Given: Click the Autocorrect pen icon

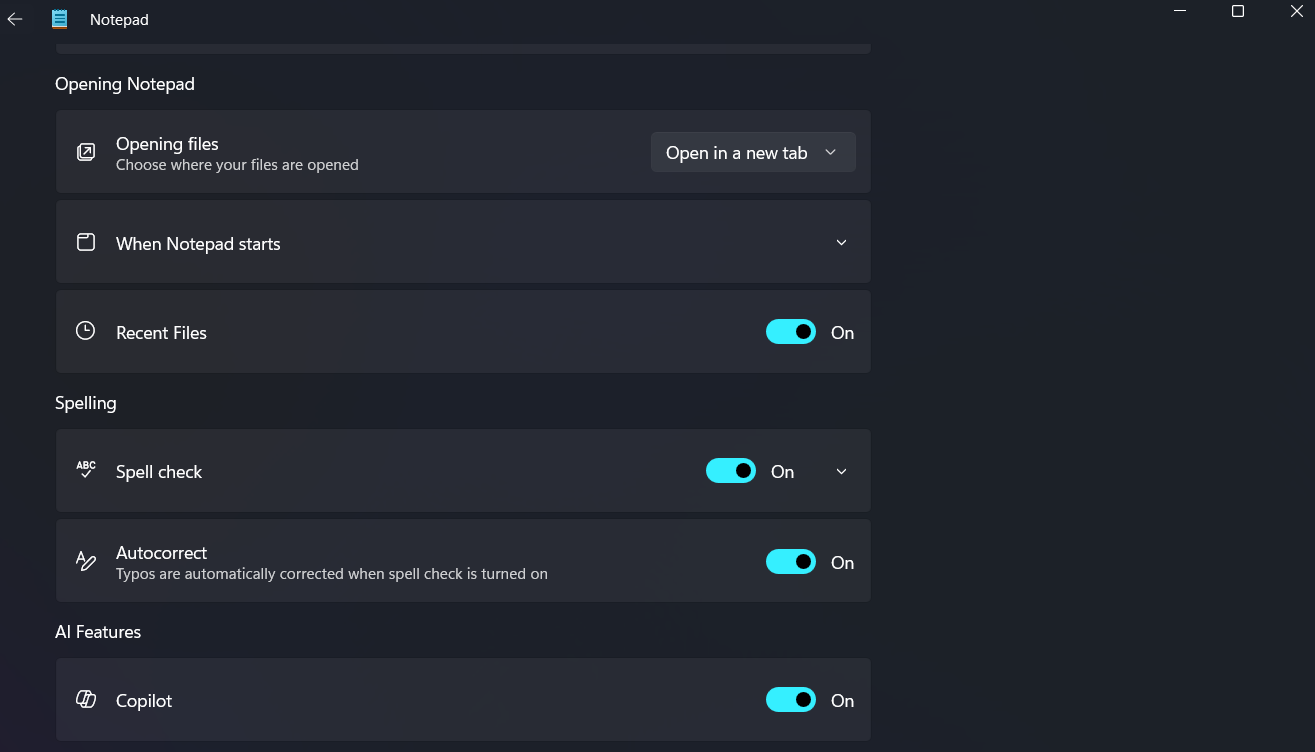Looking at the screenshot, I should pos(86,561).
